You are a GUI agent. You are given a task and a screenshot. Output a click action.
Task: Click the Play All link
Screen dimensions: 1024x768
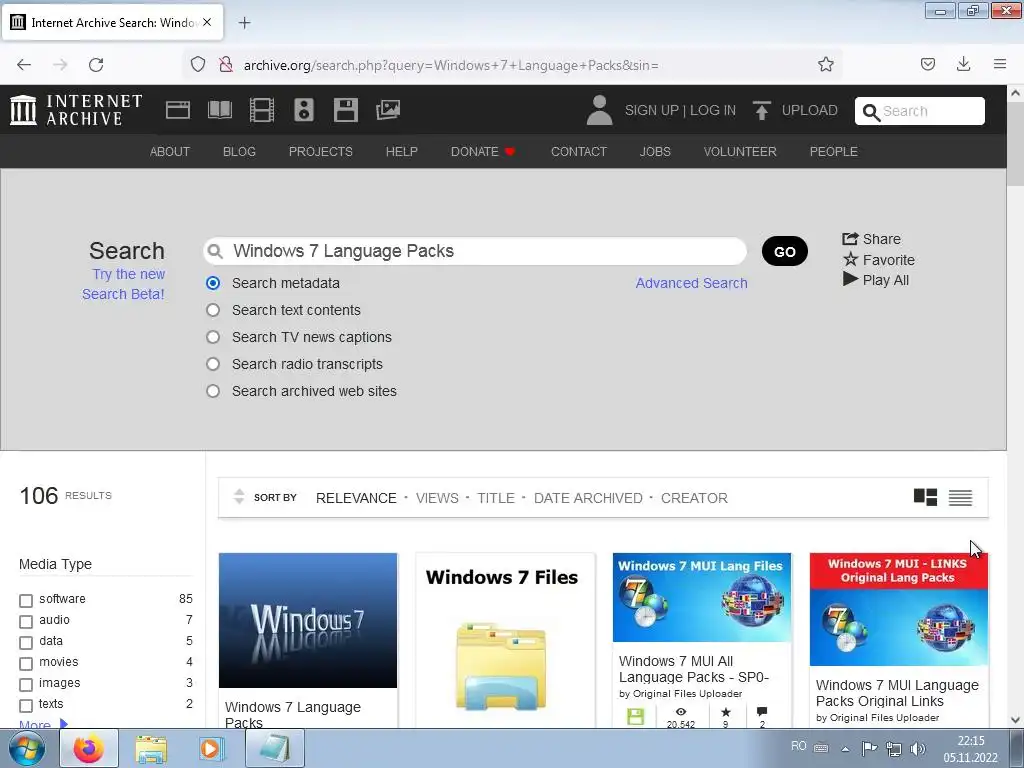[x=876, y=280]
